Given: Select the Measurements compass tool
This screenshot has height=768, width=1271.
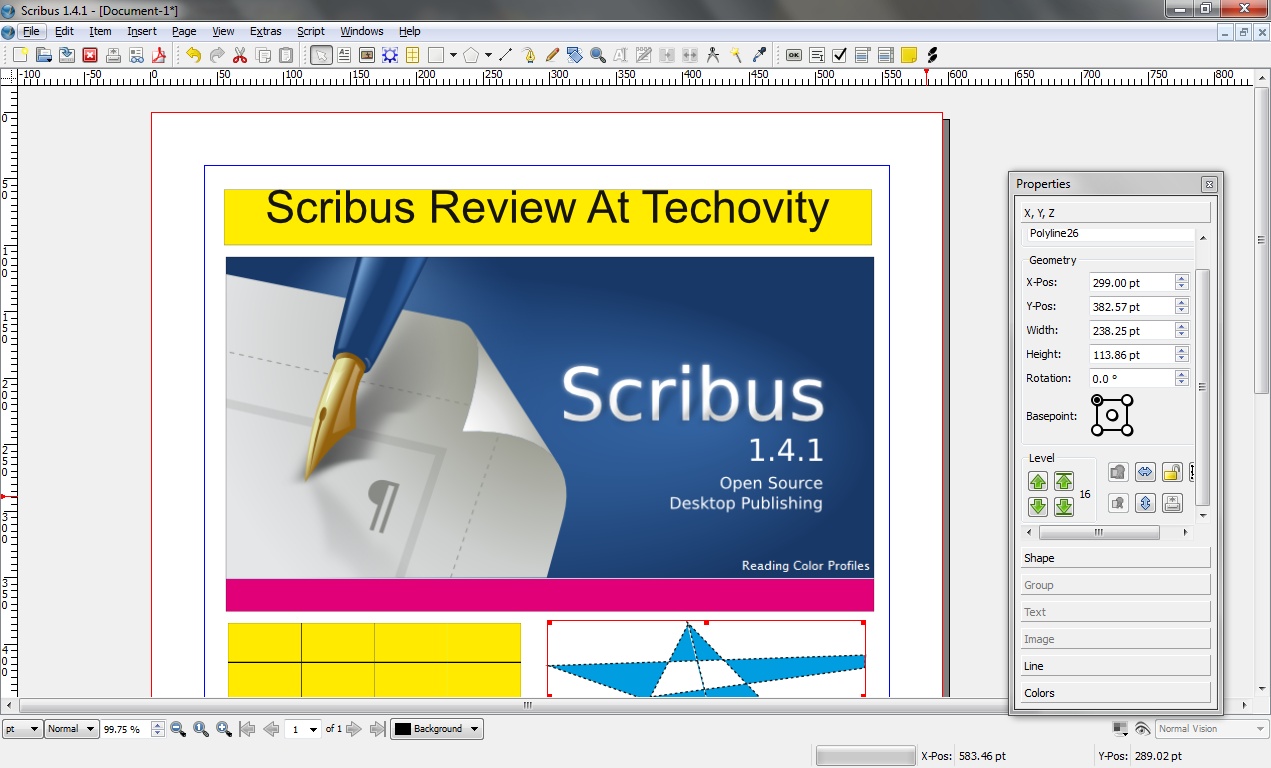Looking at the screenshot, I should (713, 55).
